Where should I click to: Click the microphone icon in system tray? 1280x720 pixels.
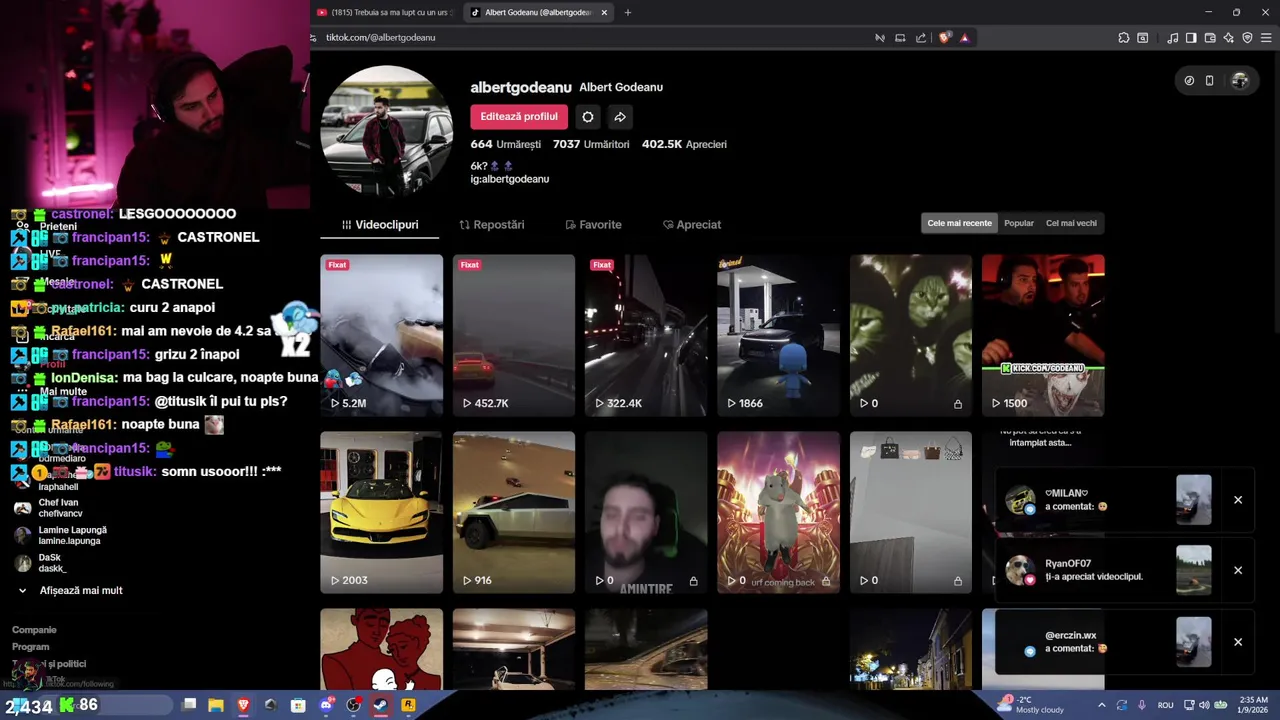tap(1142, 705)
